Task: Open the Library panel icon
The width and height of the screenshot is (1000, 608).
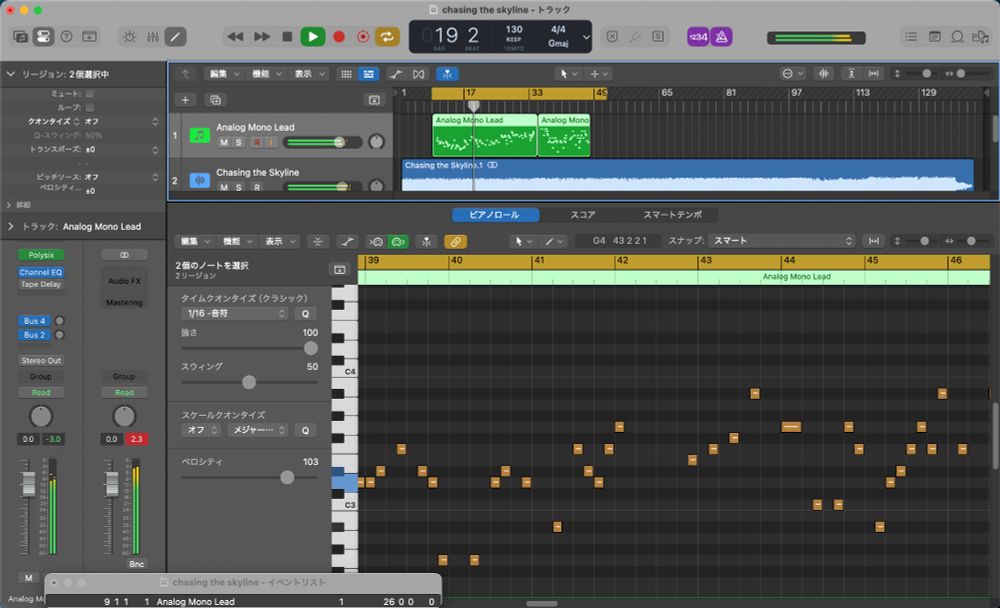Action: coord(20,37)
